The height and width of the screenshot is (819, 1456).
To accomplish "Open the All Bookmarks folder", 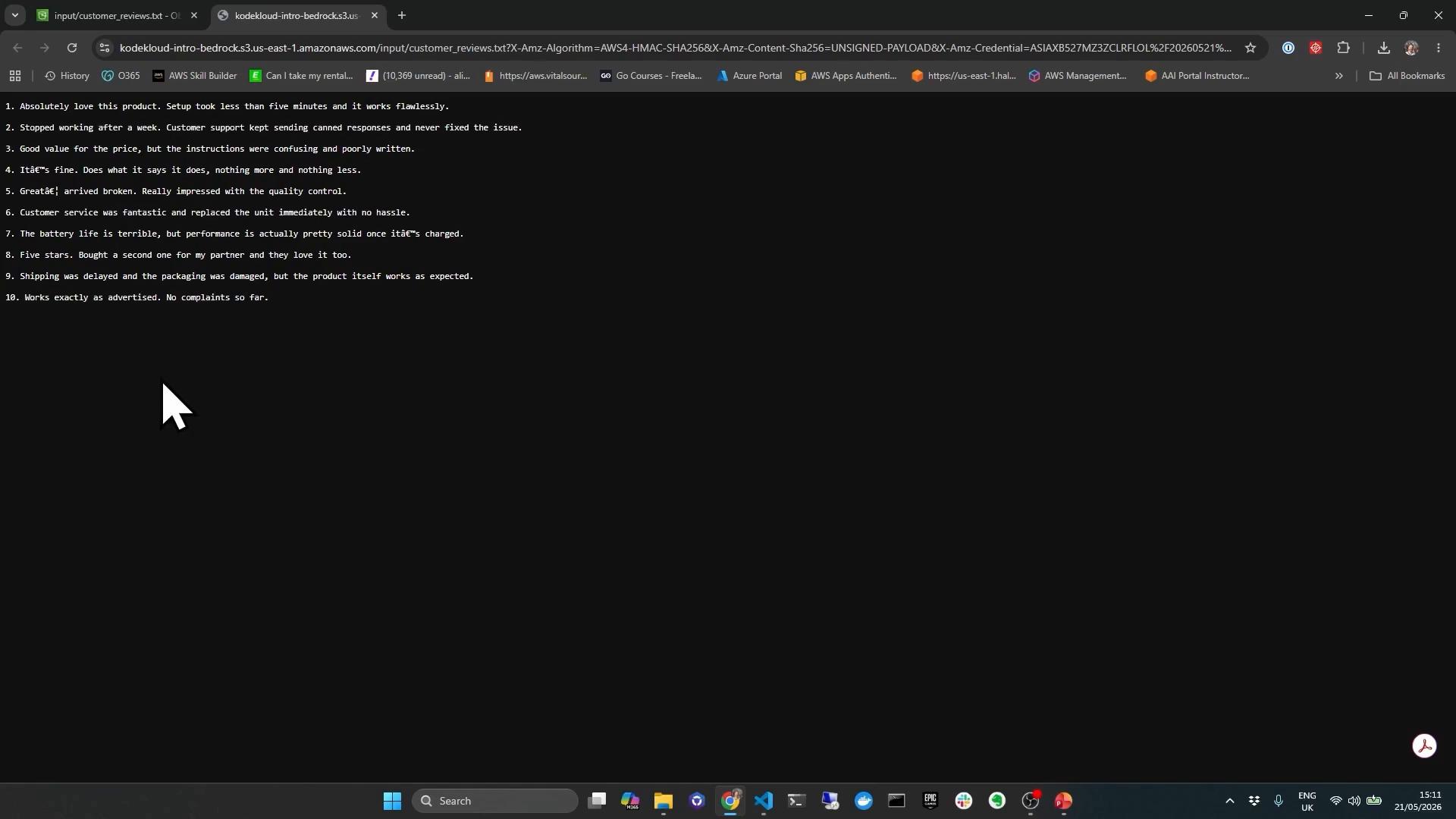I will coord(1407,76).
